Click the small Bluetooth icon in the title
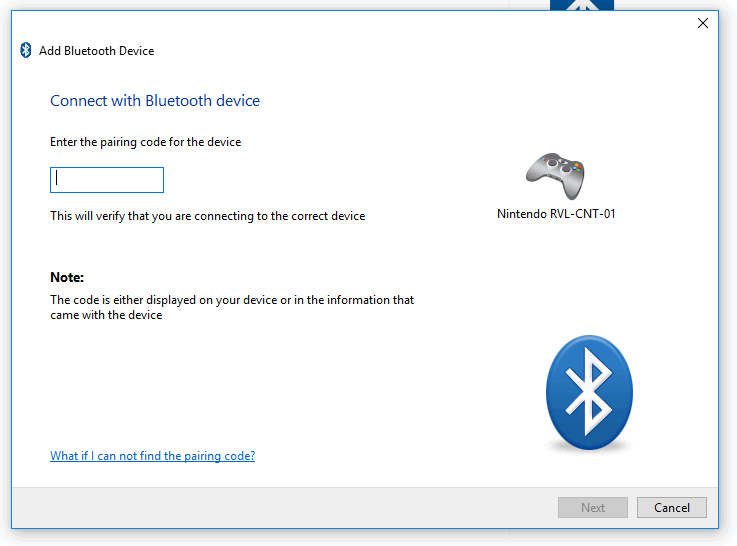 (26, 50)
